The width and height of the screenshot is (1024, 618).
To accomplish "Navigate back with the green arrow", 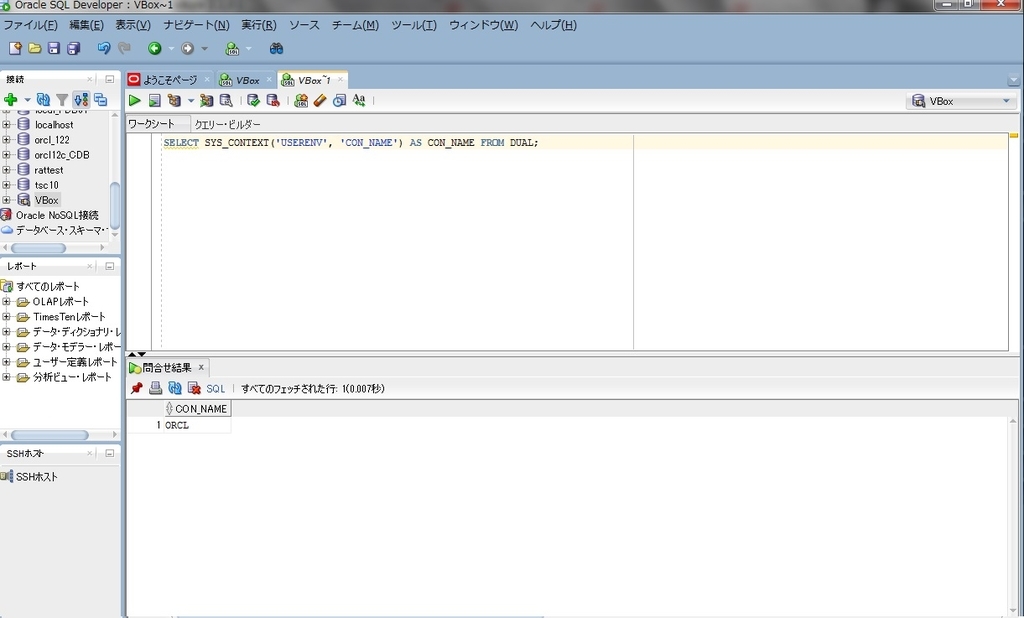I will [155, 48].
